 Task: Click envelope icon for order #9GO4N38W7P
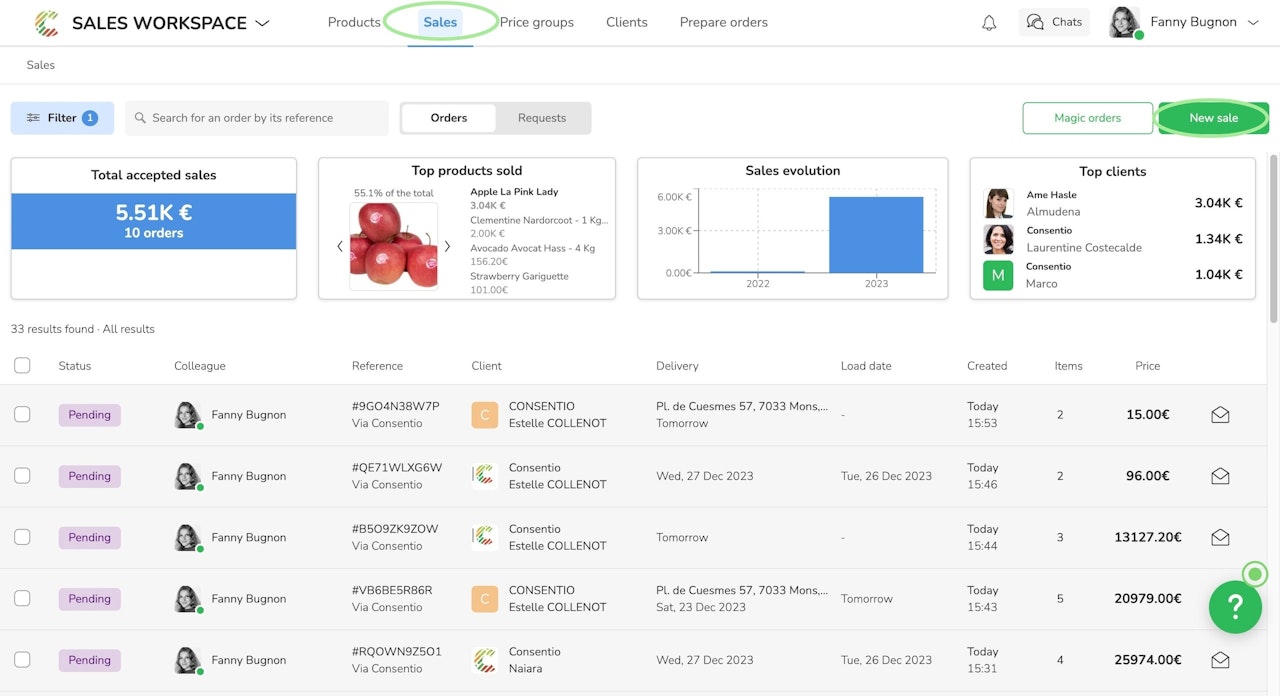[1220, 415]
